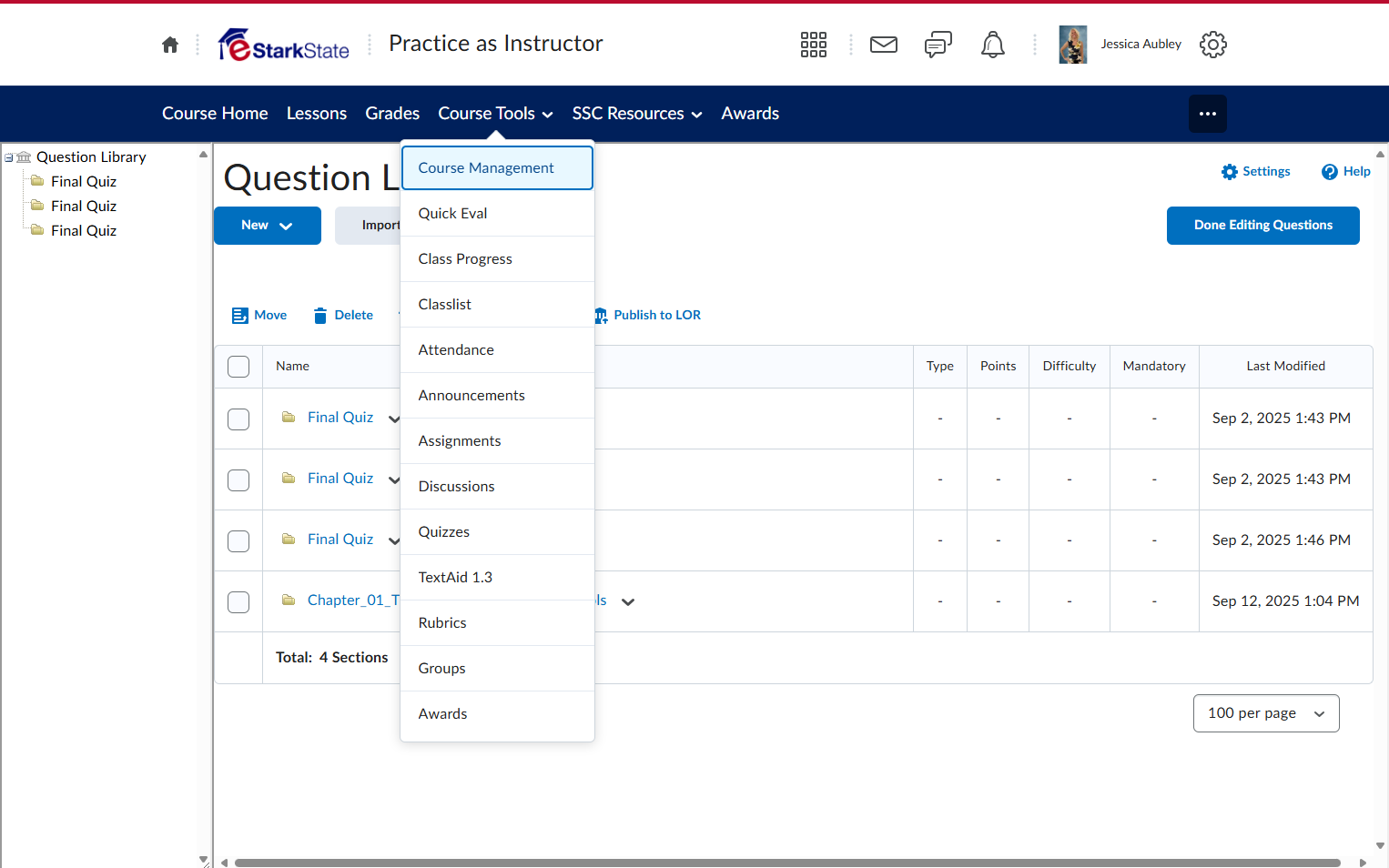
Task: Choose Discussions from the dropdown menu
Action: click(497, 487)
